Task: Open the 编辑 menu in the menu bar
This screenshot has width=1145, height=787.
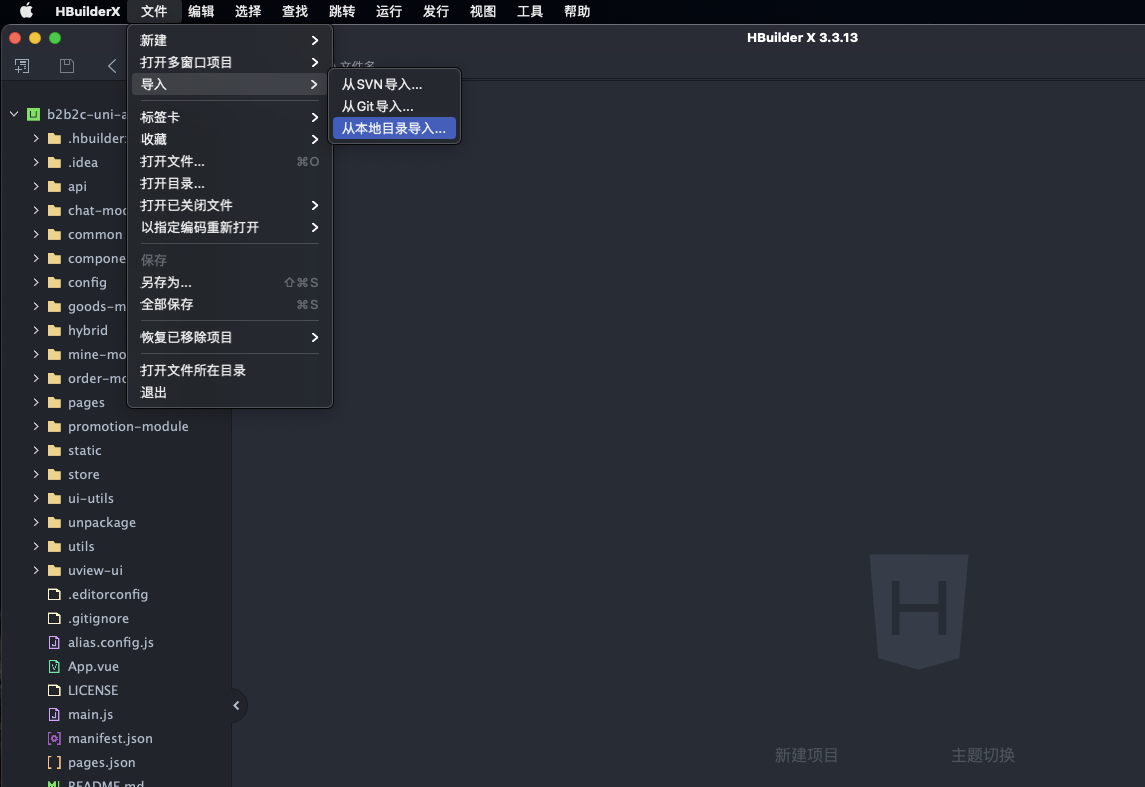Action: pyautogui.click(x=201, y=11)
